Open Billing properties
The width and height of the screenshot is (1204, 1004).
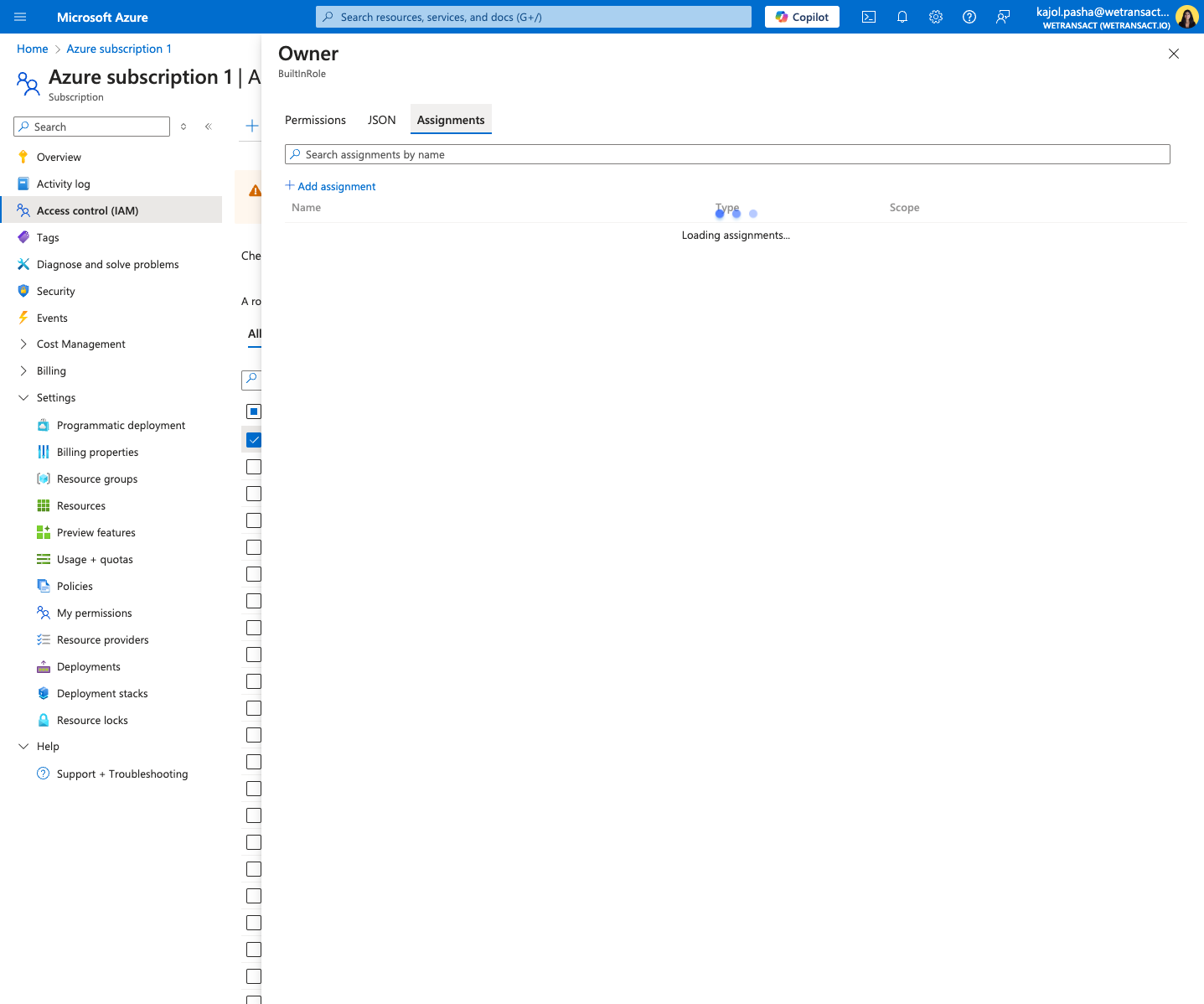[97, 452]
